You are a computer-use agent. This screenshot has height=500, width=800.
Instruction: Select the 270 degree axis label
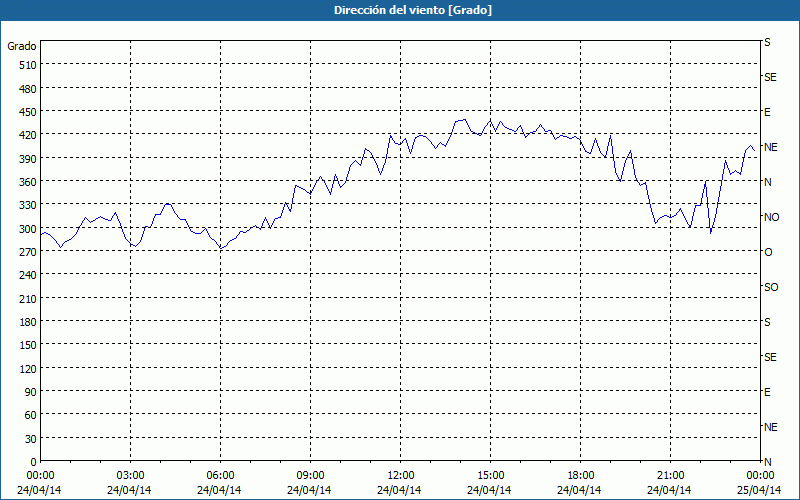(x=28, y=252)
